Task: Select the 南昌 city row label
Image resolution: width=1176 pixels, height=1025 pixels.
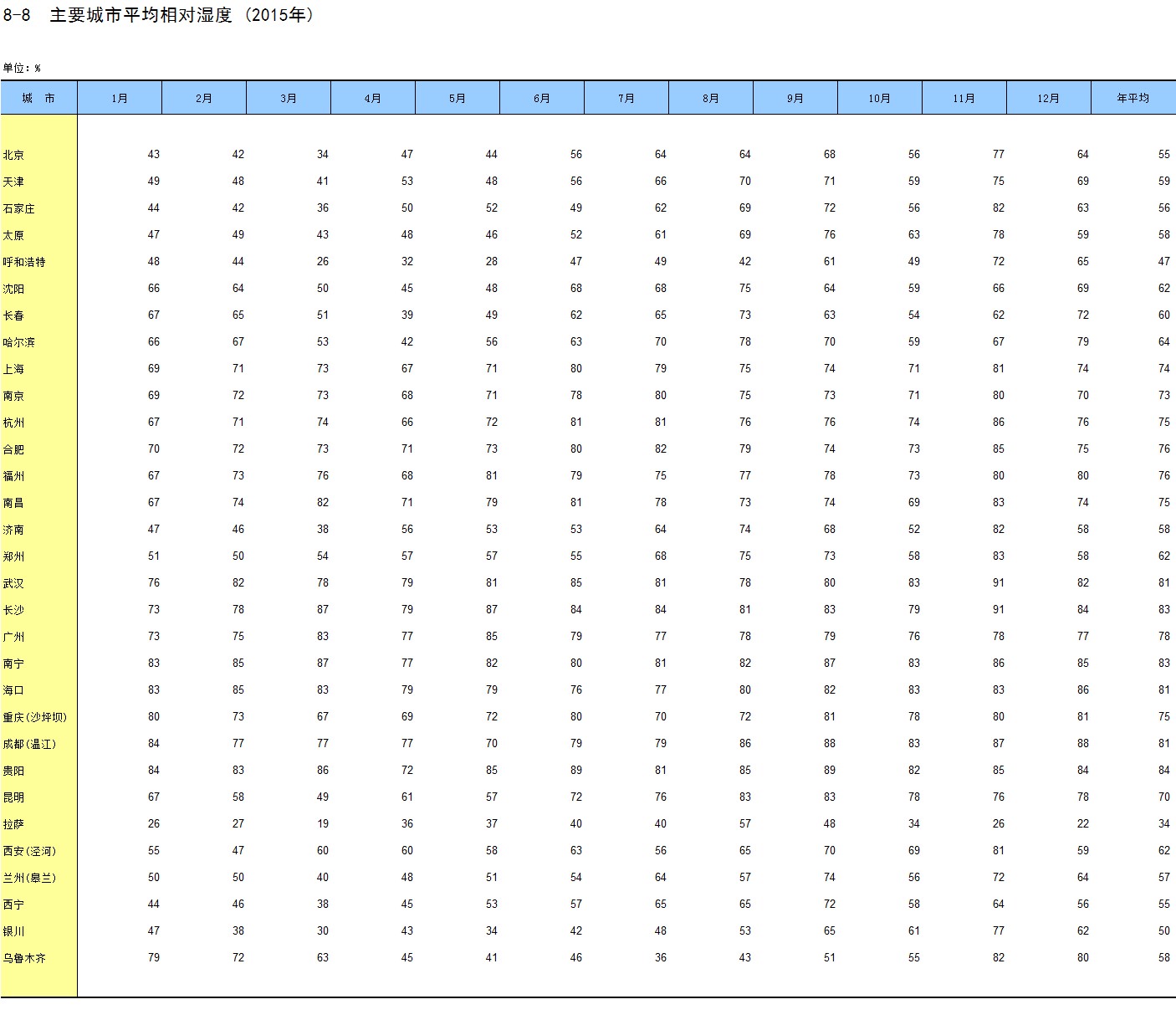Action: [13, 503]
